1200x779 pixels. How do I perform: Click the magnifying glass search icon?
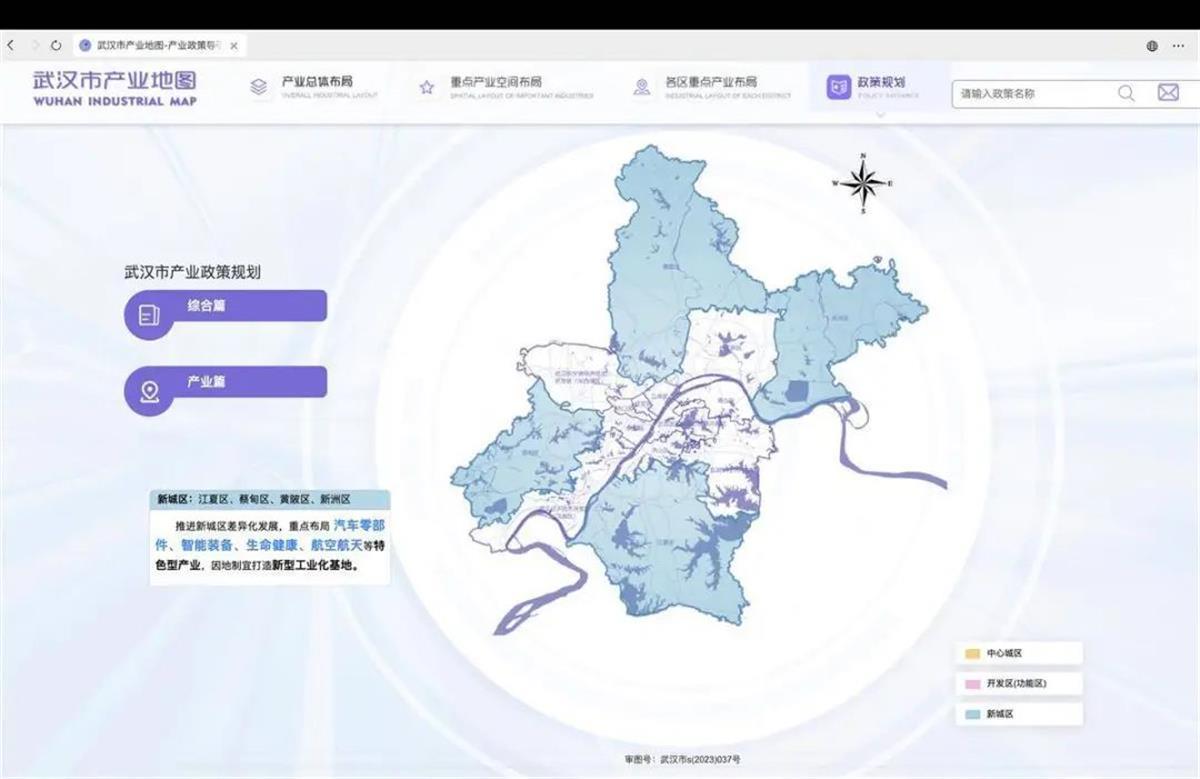(x=1125, y=92)
